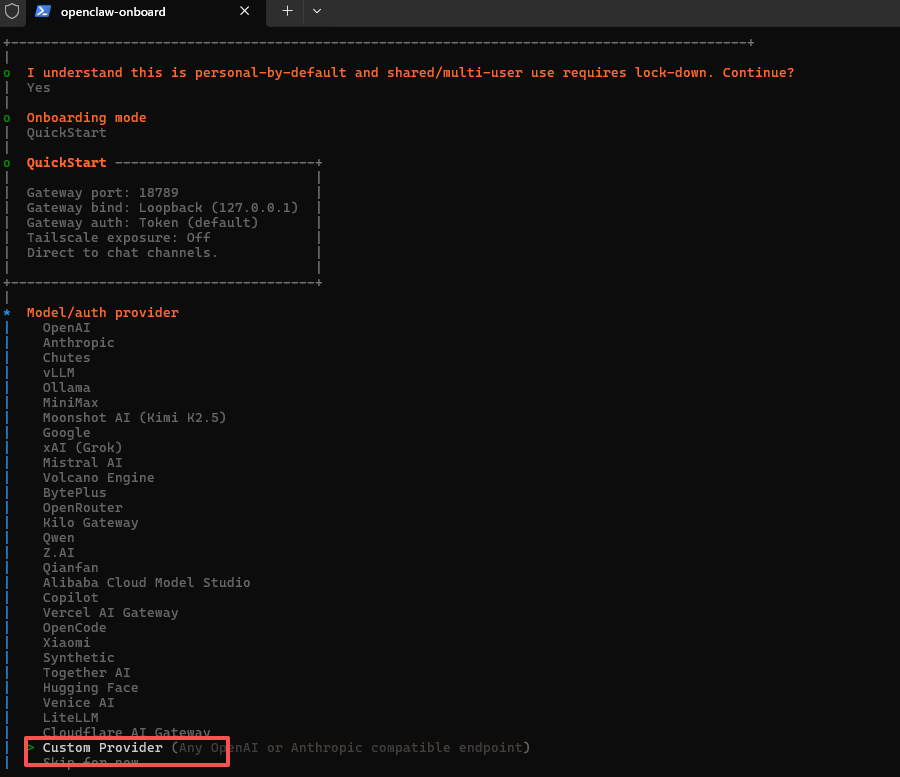Select the Anthropic provider

[80, 342]
